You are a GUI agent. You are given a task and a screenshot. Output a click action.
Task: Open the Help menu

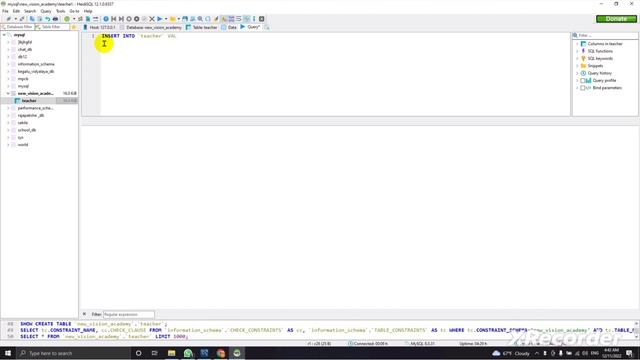tap(88, 11)
